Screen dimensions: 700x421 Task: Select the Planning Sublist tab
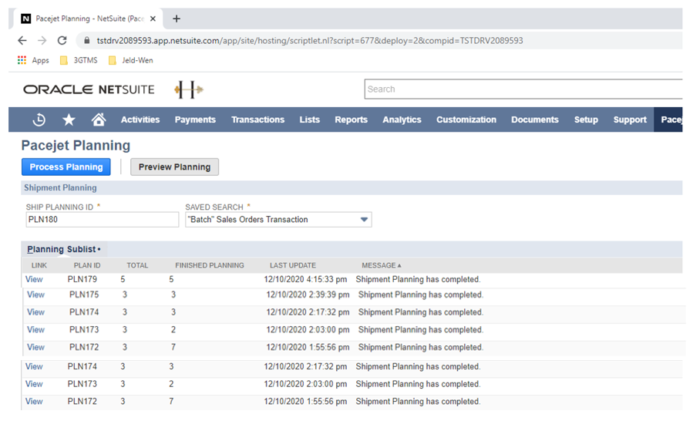64,249
